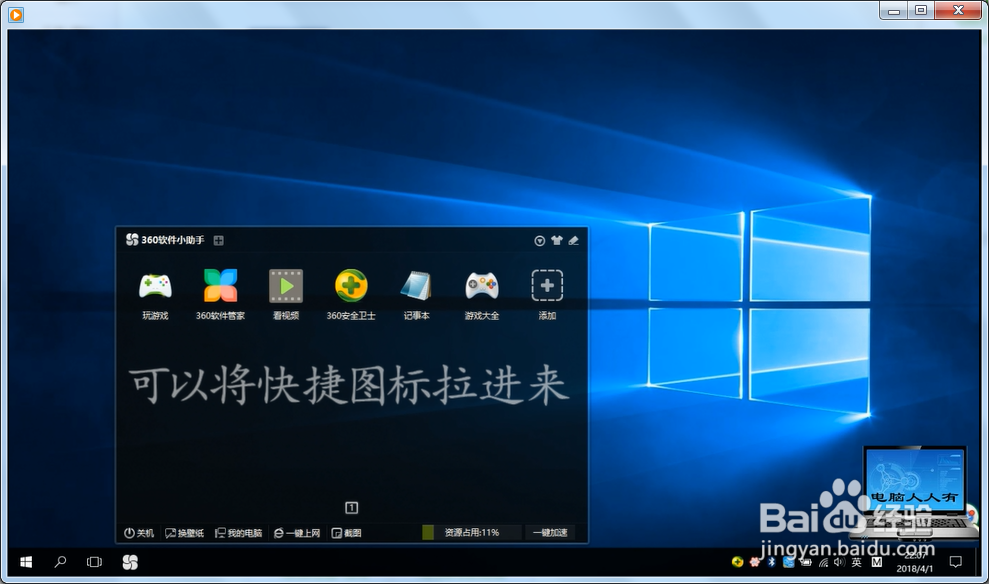Image resolution: width=989 pixels, height=584 pixels.
Task: Click the small plus icon beside 360软件小助手
Action: click(x=219, y=240)
